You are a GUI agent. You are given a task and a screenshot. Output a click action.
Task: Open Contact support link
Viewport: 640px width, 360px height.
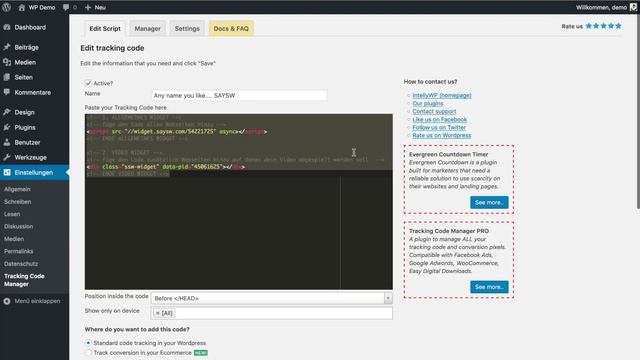[434, 111]
